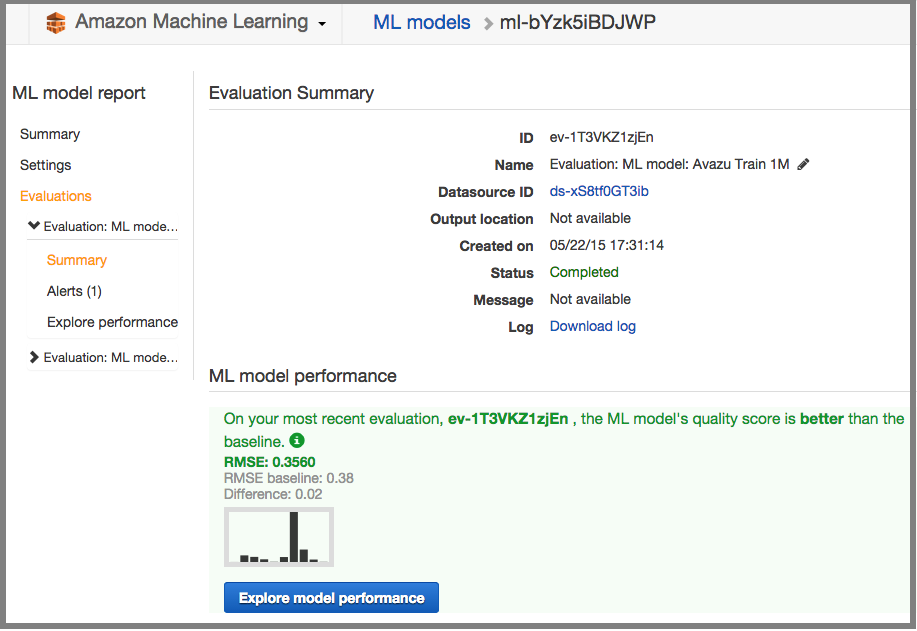917x631 pixels.
Task: Edit evaluation name with the pencil icon
Action: click(804, 164)
